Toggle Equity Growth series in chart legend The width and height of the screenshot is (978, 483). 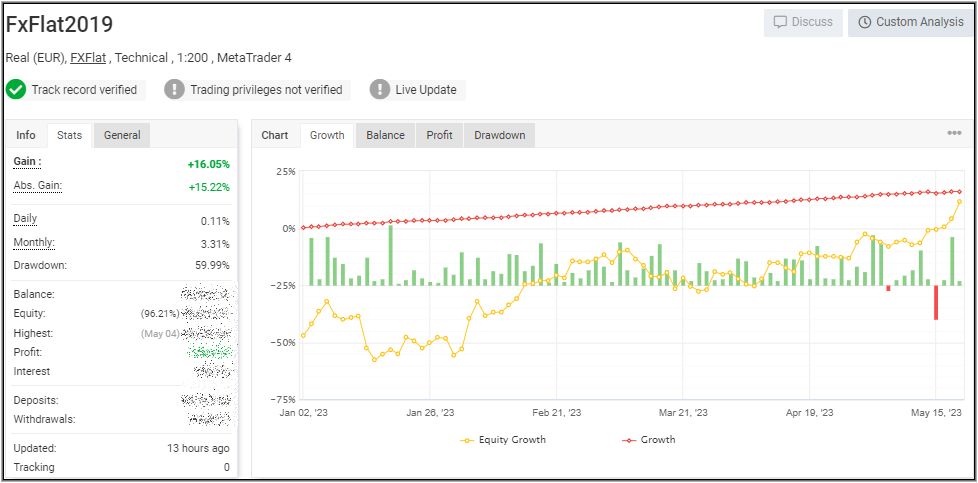504,439
